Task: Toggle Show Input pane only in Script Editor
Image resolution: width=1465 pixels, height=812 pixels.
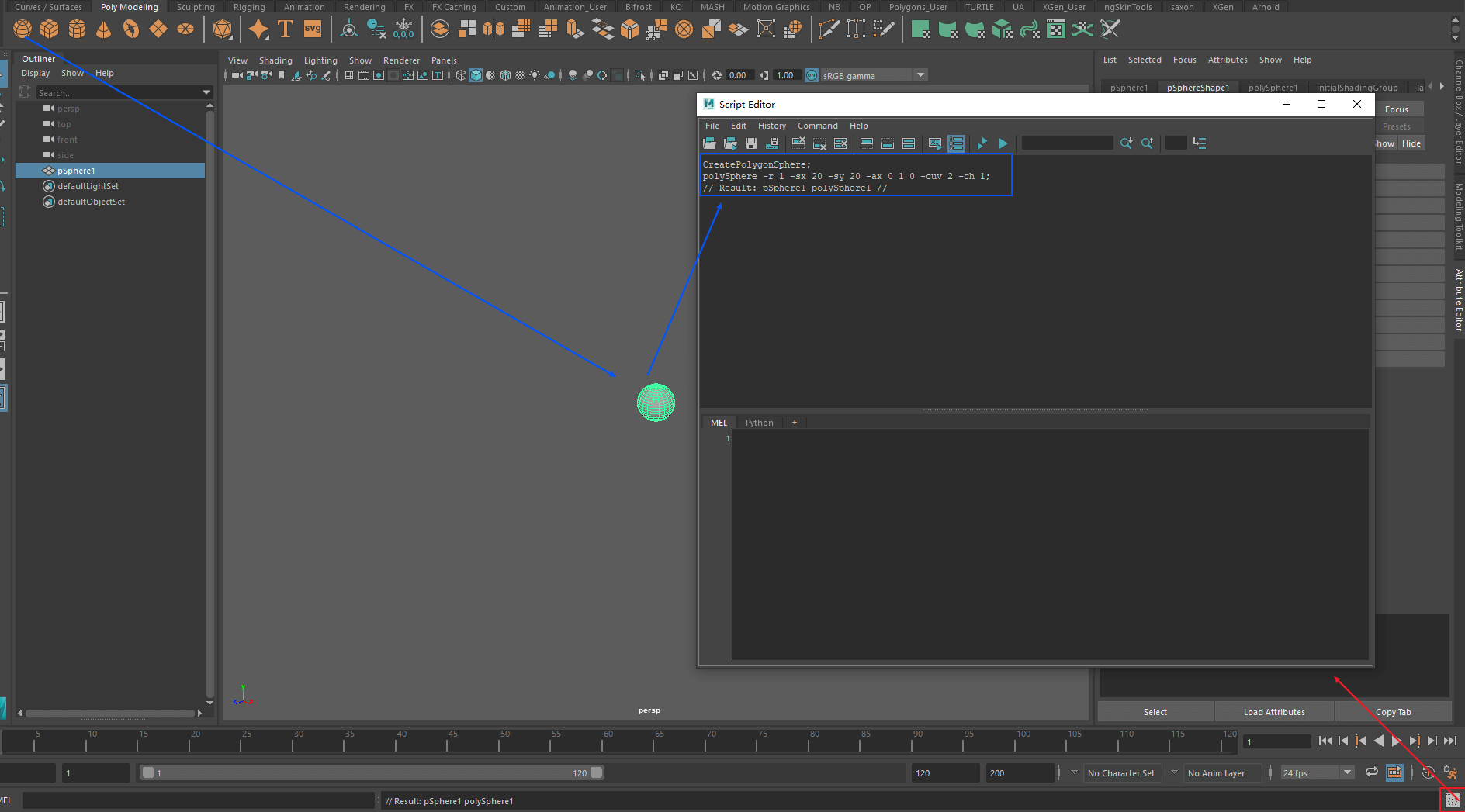Action: (888, 143)
